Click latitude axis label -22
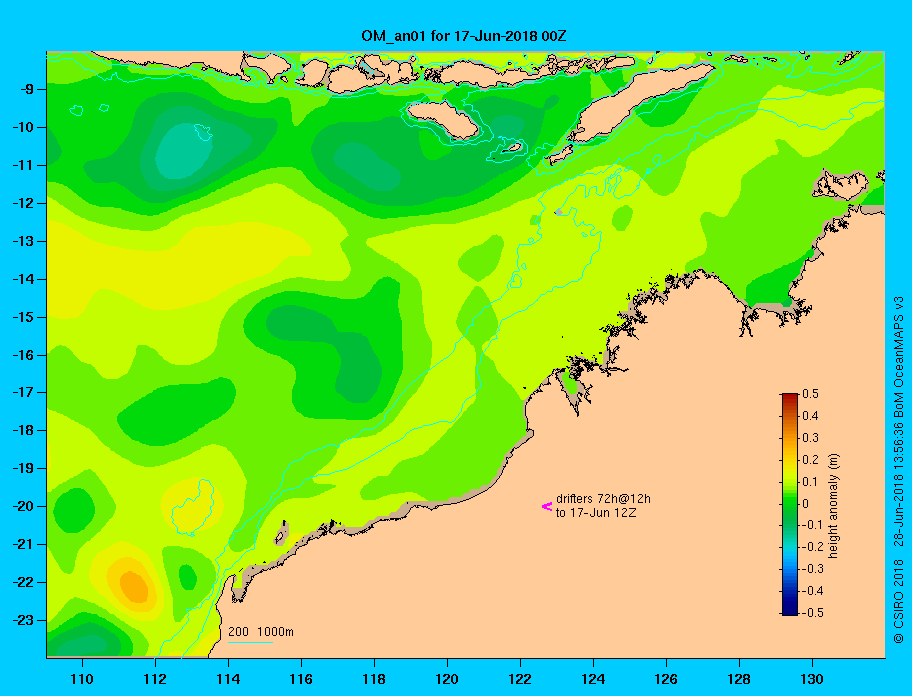Screen dimensions: 912x696 point(23,582)
